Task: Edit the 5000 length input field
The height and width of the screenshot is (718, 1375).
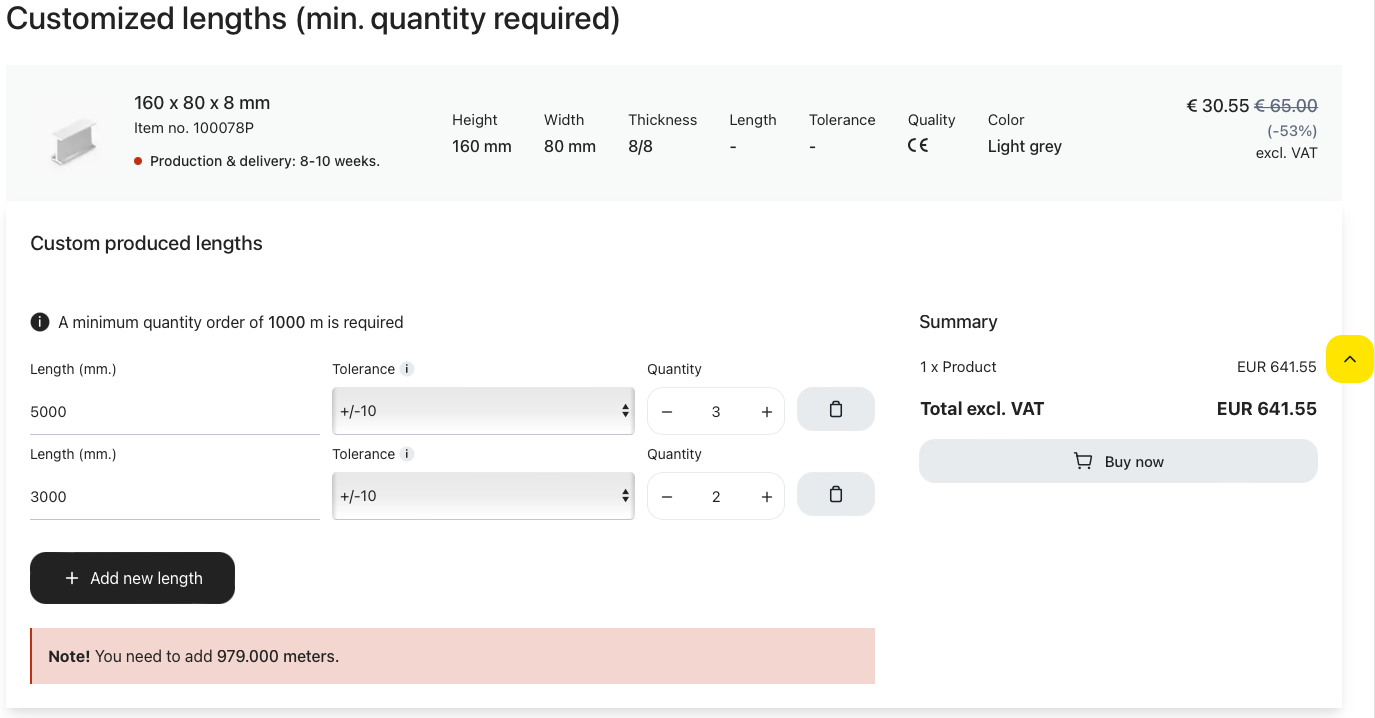Action: click(174, 412)
